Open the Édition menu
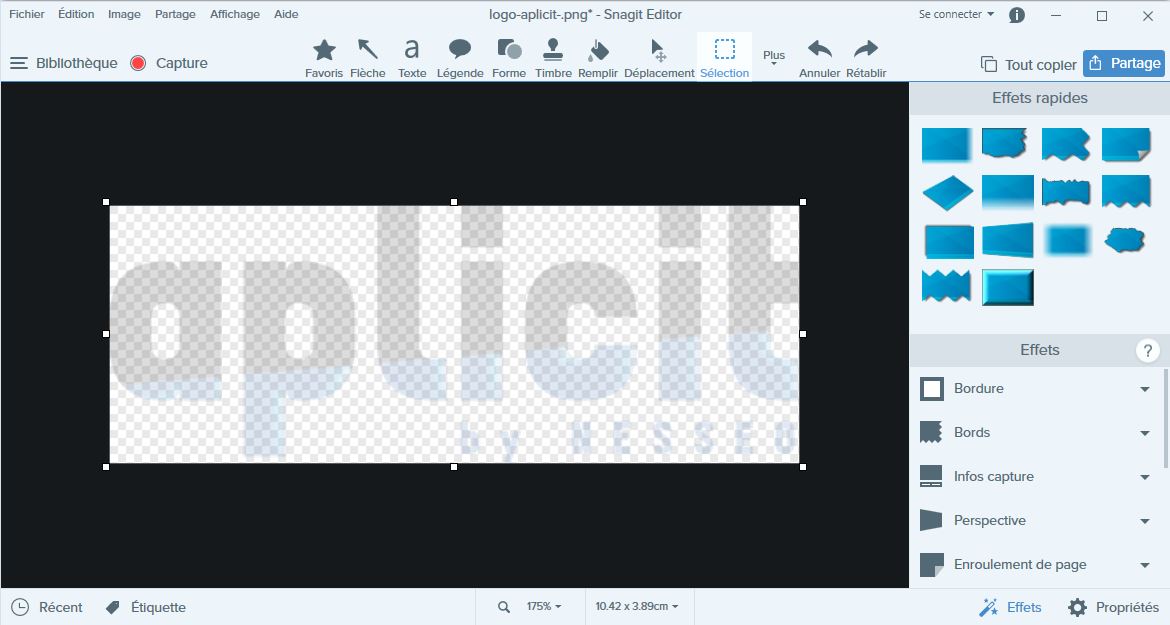Viewport: 1170px width, 625px height. [x=76, y=14]
